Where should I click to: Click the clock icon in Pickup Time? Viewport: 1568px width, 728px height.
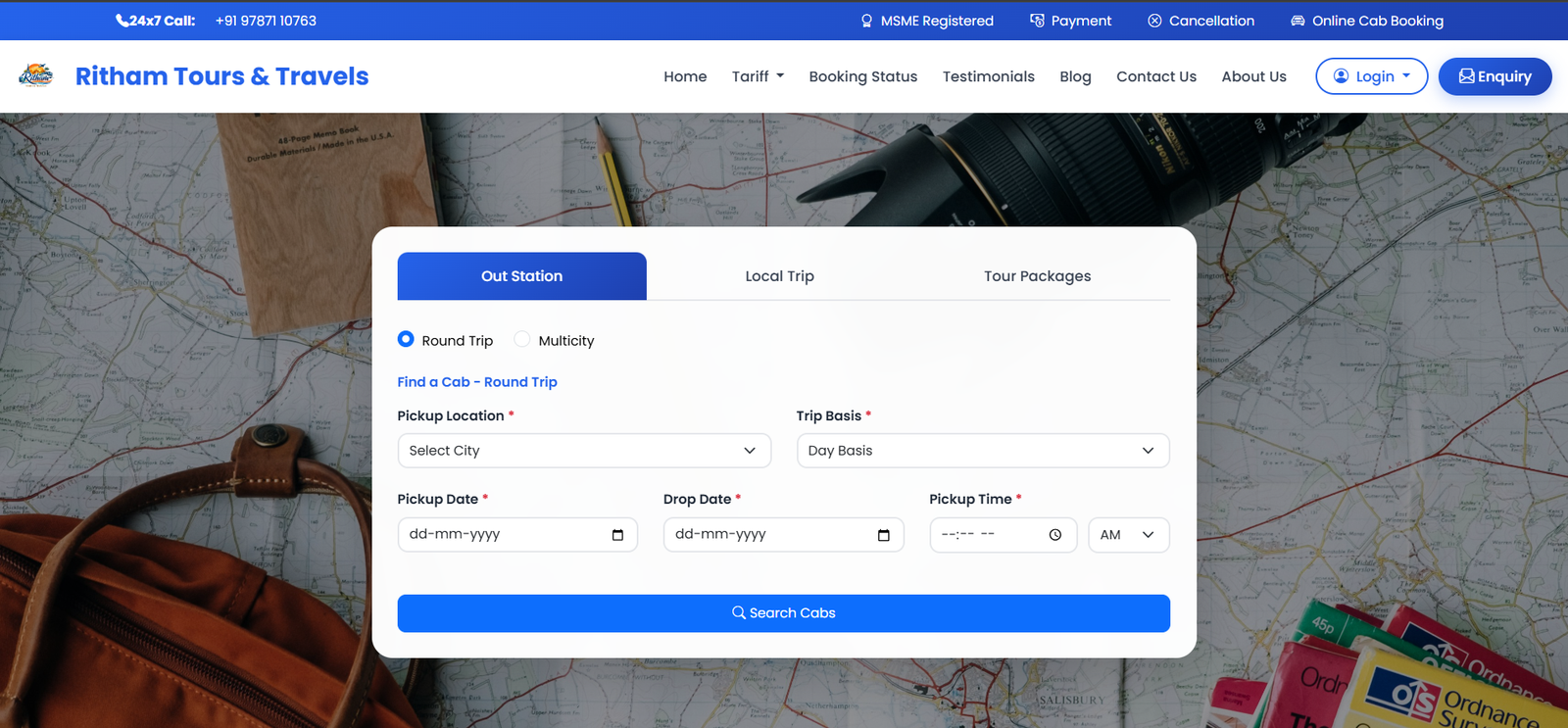click(1054, 535)
